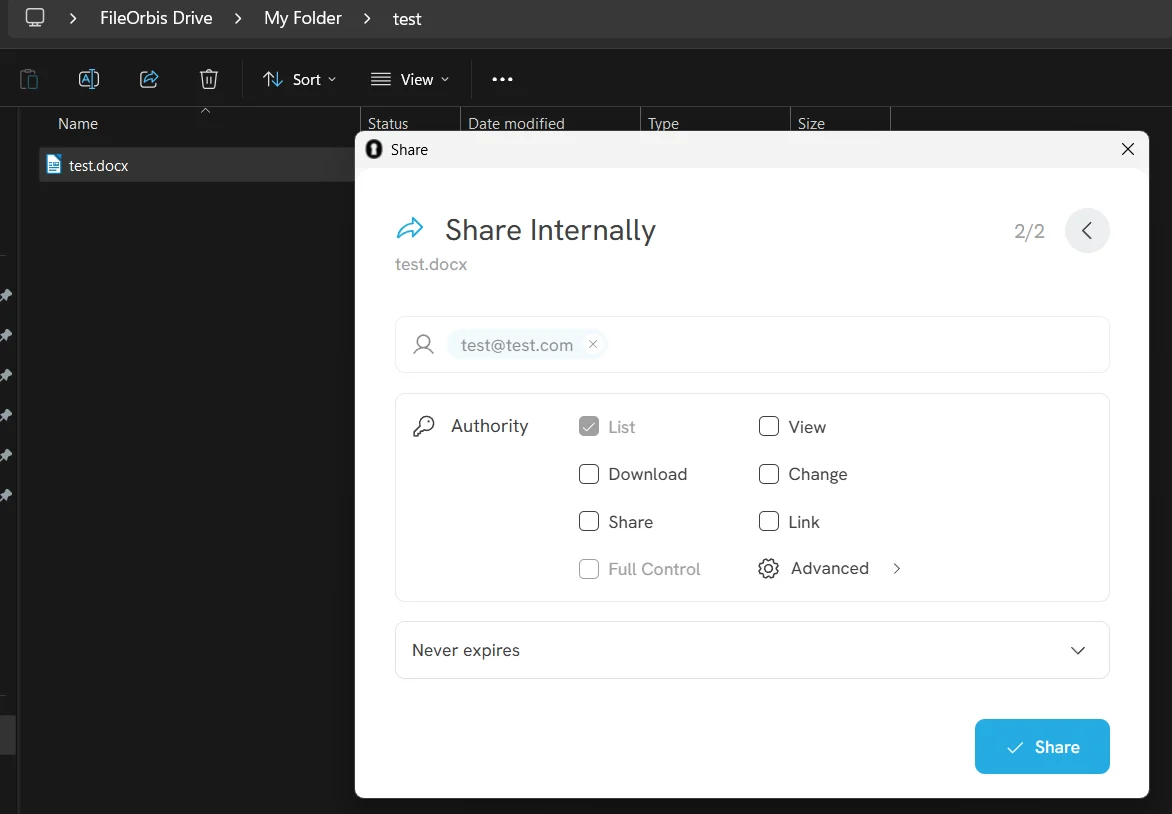1172x814 pixels.
Task: Open the Sort dropdown menu
Action: [299, 79]
